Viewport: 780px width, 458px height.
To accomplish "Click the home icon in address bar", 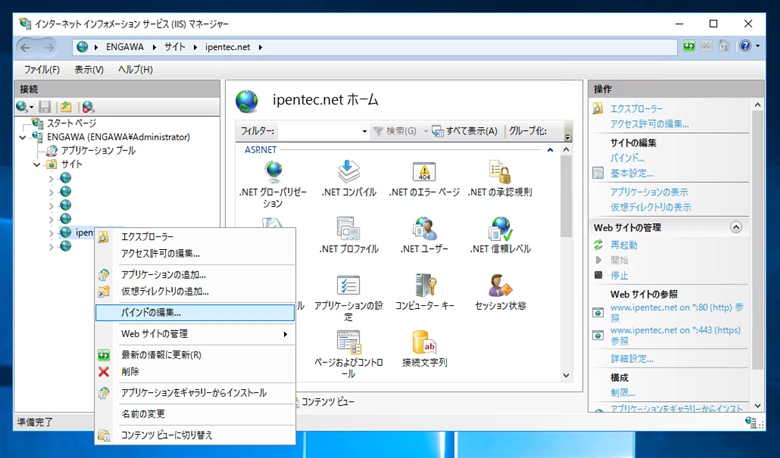I will click(724, 46).
